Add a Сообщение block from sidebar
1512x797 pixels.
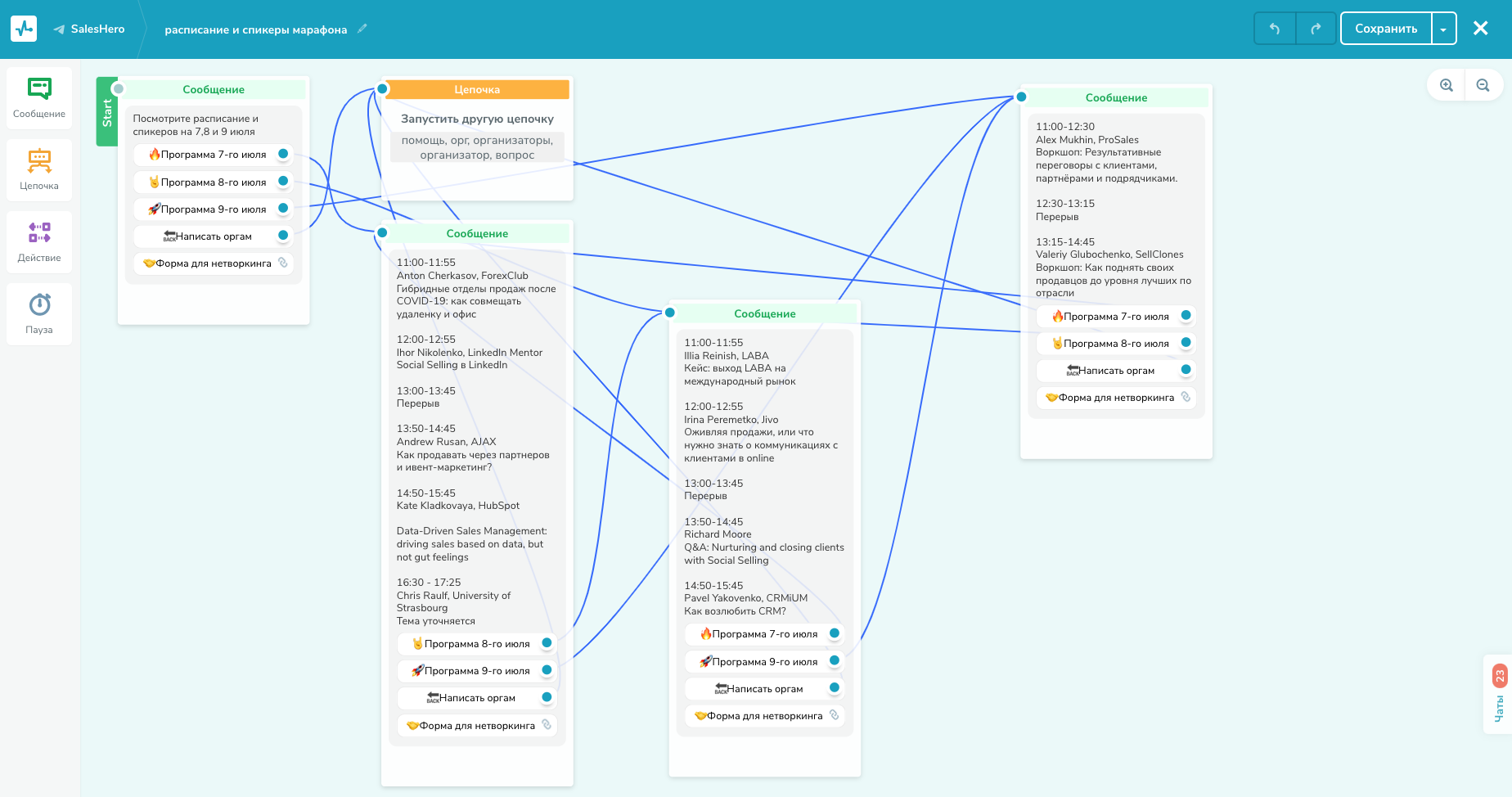coord(39,98)
